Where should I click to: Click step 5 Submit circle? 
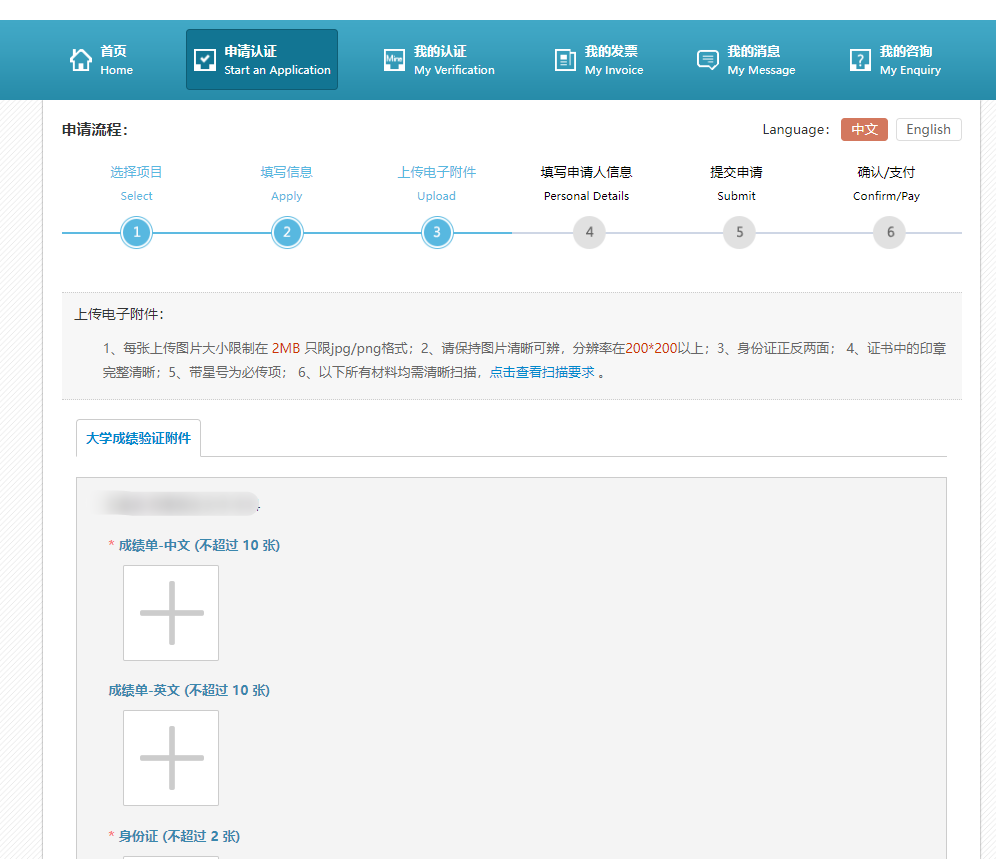[739, 233]
